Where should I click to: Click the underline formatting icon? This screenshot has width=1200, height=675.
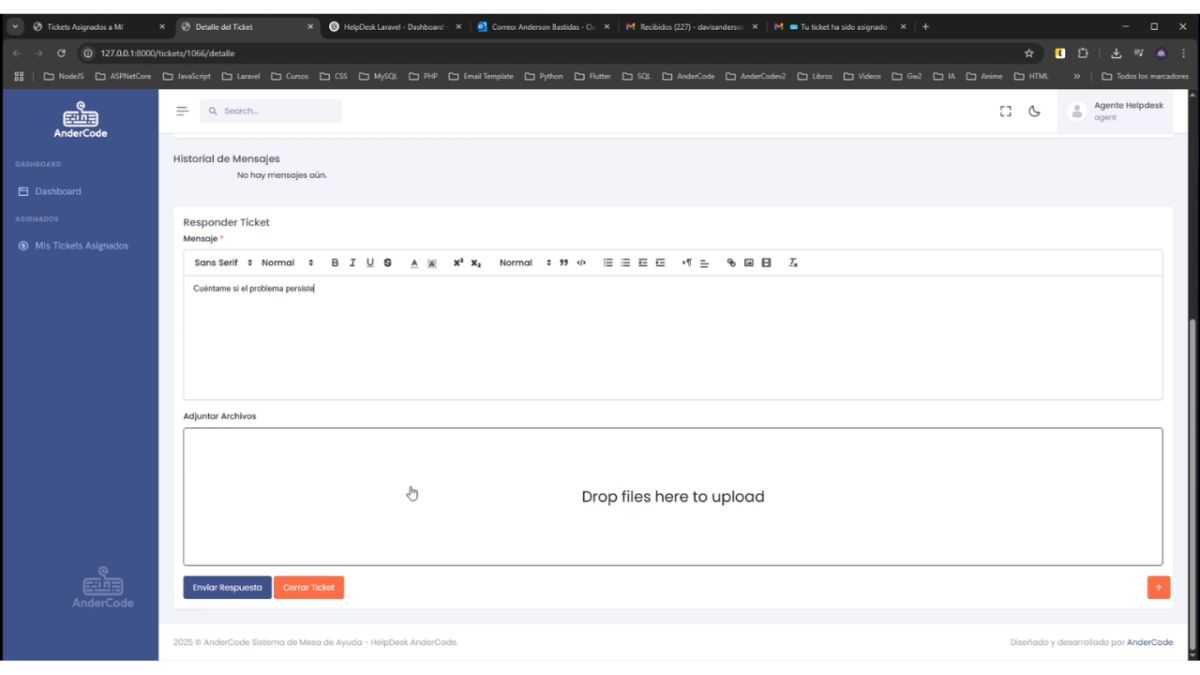370,263
